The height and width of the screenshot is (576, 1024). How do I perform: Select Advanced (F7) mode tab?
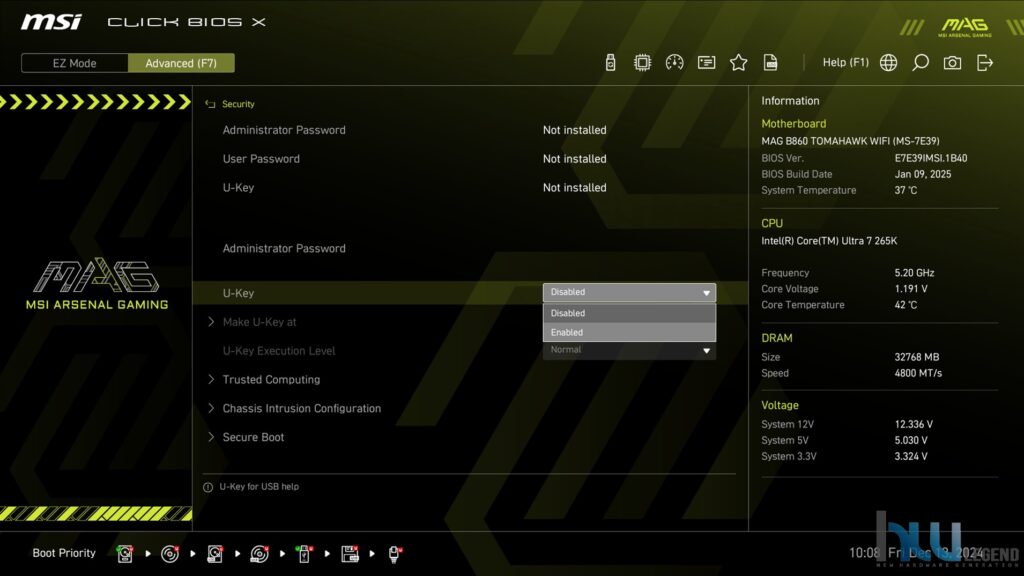click(x=181, y=63)
